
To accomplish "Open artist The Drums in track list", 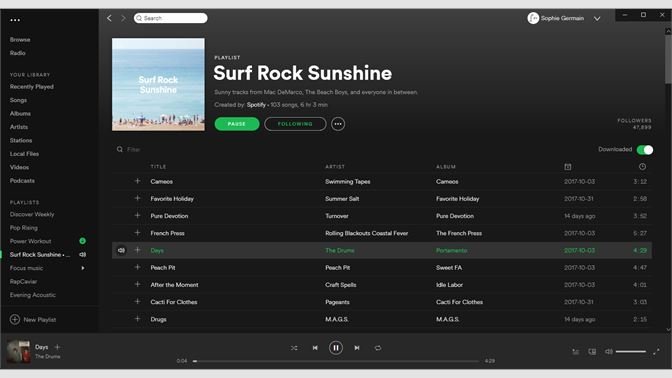I will pyautogui.click(x=339, y=250).
